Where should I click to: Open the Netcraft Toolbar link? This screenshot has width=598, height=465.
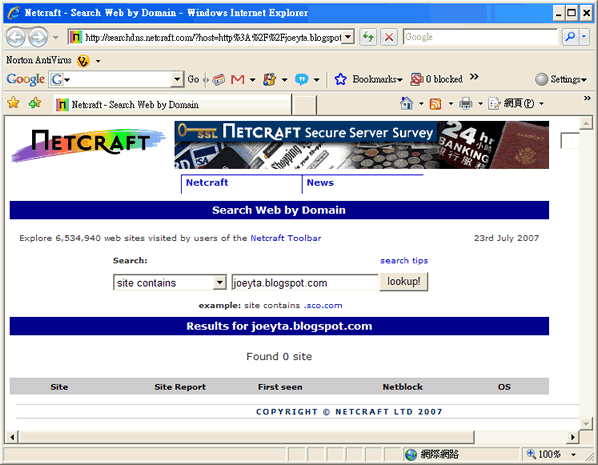286,238
